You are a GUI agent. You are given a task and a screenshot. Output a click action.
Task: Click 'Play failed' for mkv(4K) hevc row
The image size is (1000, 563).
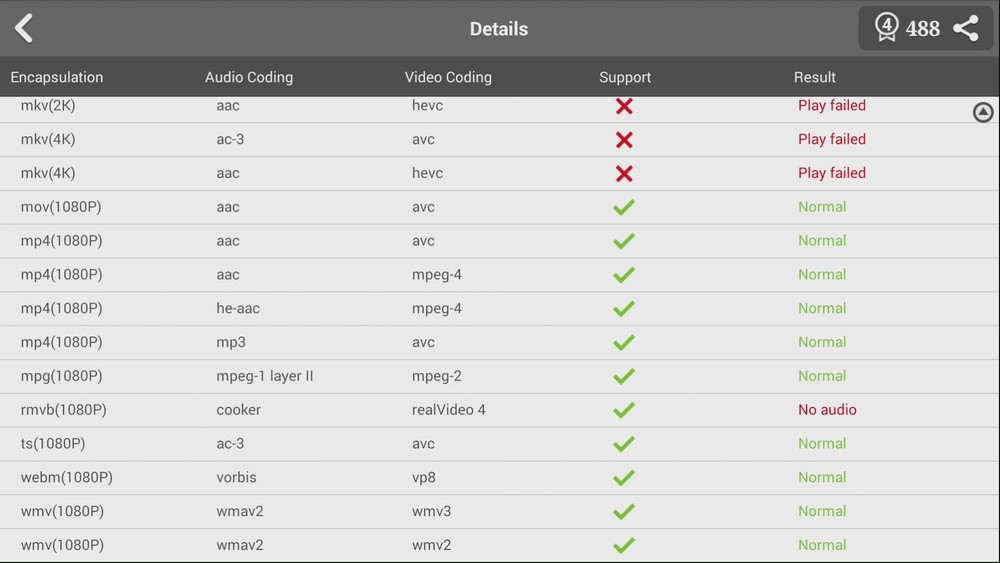pyautogui.click(x=832, y=173)
